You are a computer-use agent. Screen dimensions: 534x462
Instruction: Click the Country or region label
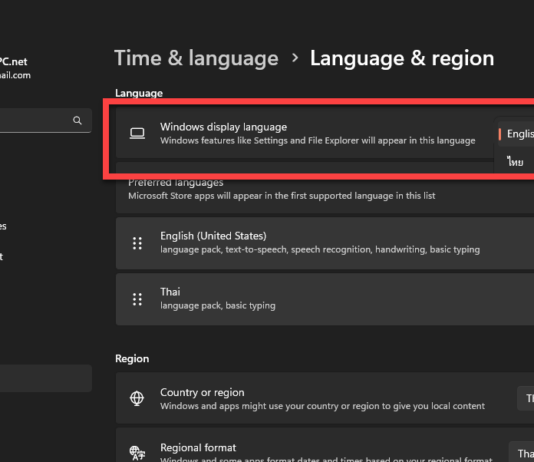pos(202,393)
